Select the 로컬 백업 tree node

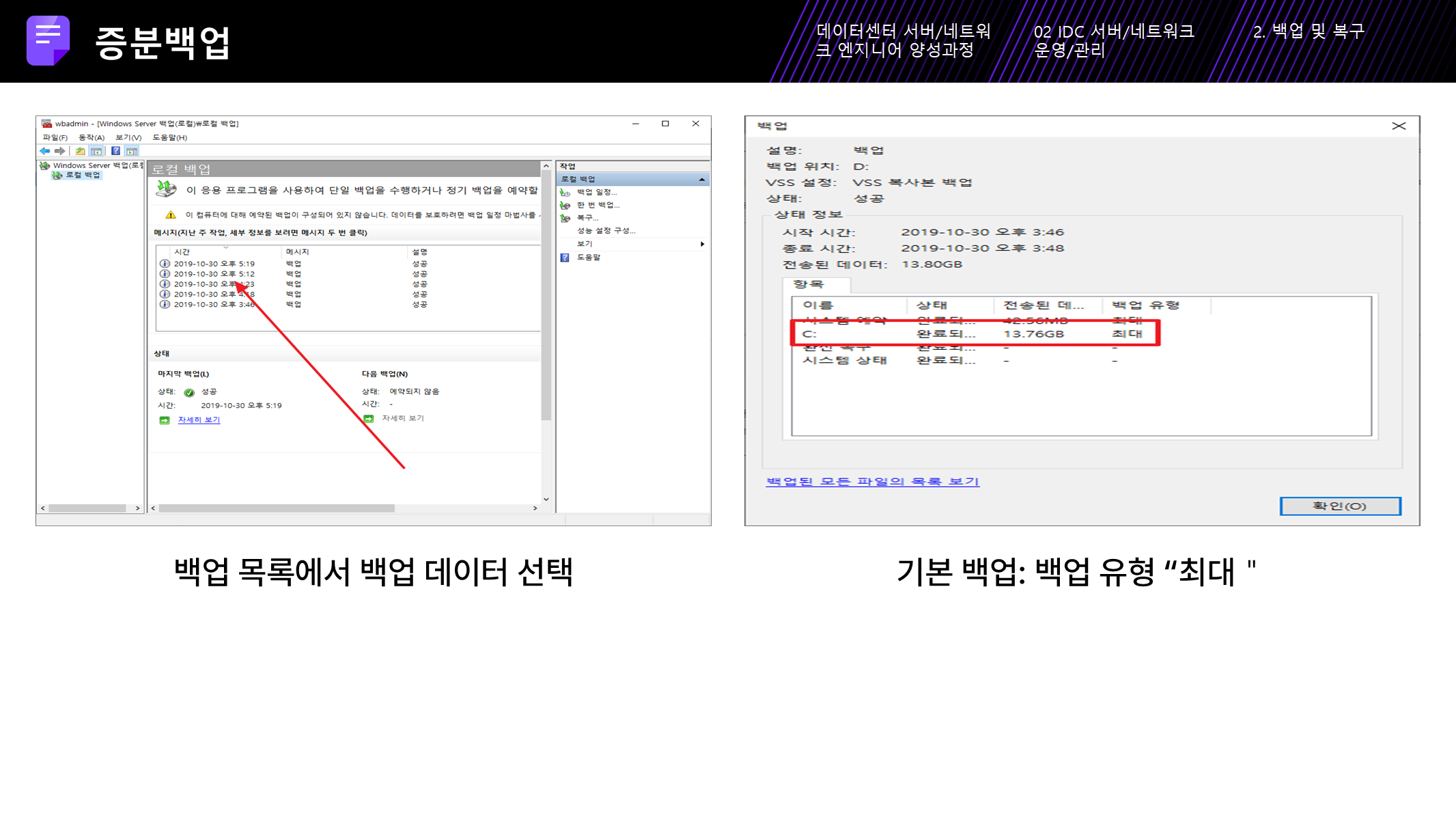(x=83, y=176)
